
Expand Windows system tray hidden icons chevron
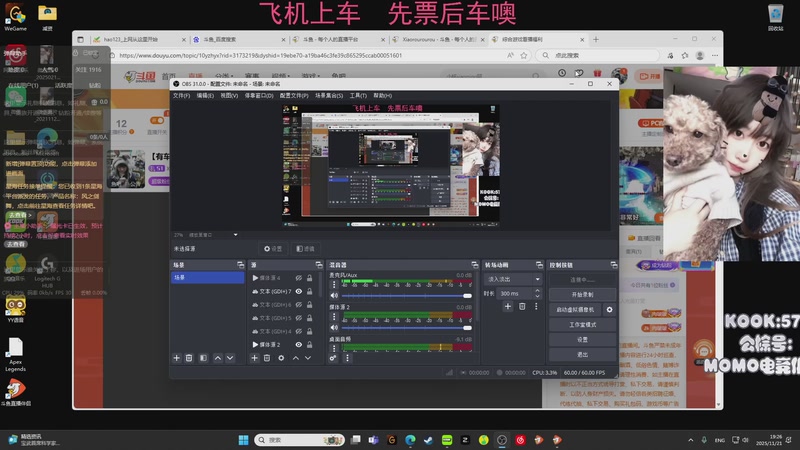pos(690,440)
